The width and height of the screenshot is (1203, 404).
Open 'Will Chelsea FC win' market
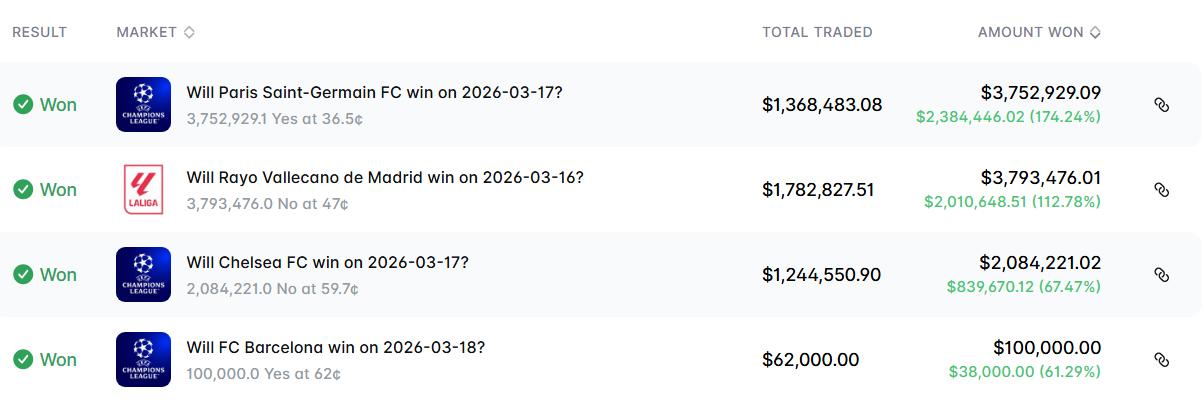point(327,262)
